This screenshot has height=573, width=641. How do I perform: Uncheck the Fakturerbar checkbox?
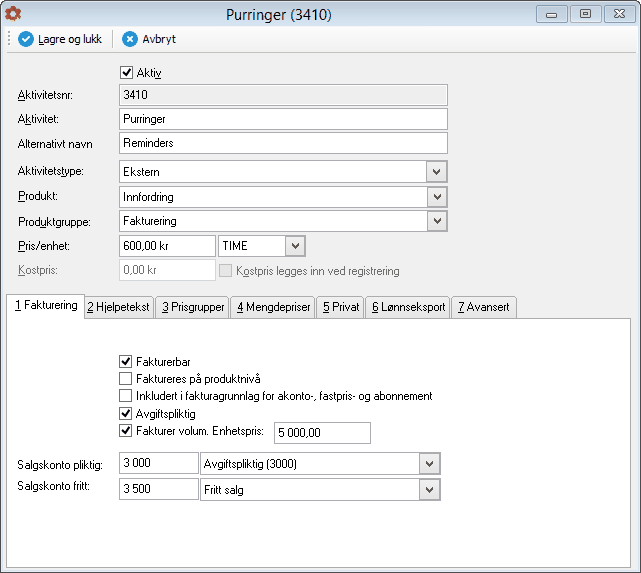pos(126,362)
